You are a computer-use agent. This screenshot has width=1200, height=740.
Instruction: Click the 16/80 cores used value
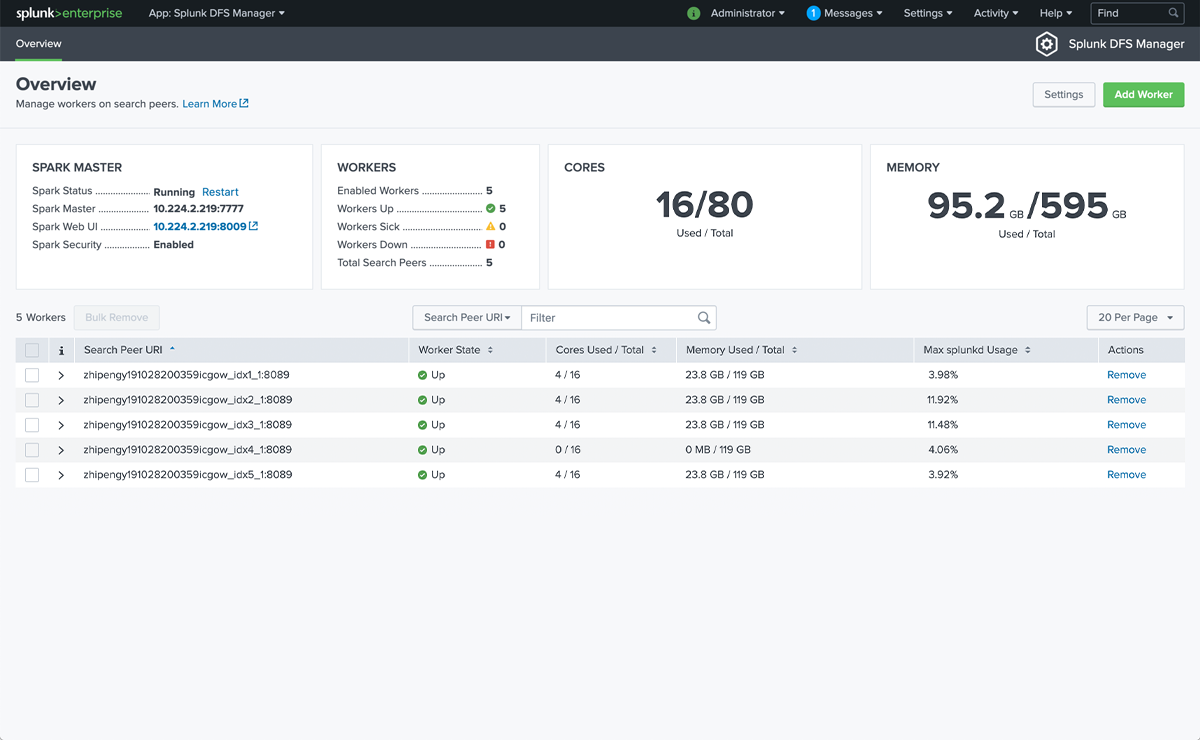click(705, 205)
